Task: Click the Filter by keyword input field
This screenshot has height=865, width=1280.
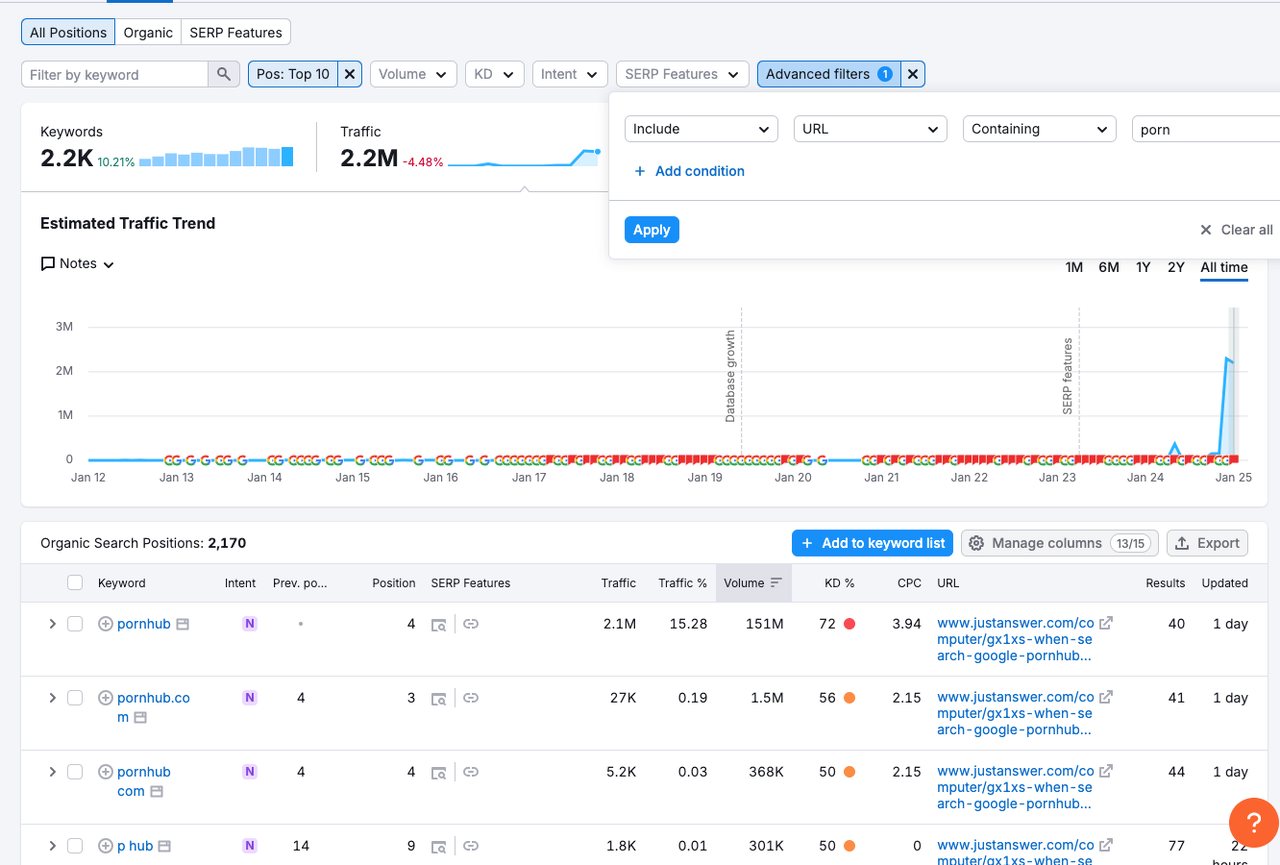Action: coord(114,74)
